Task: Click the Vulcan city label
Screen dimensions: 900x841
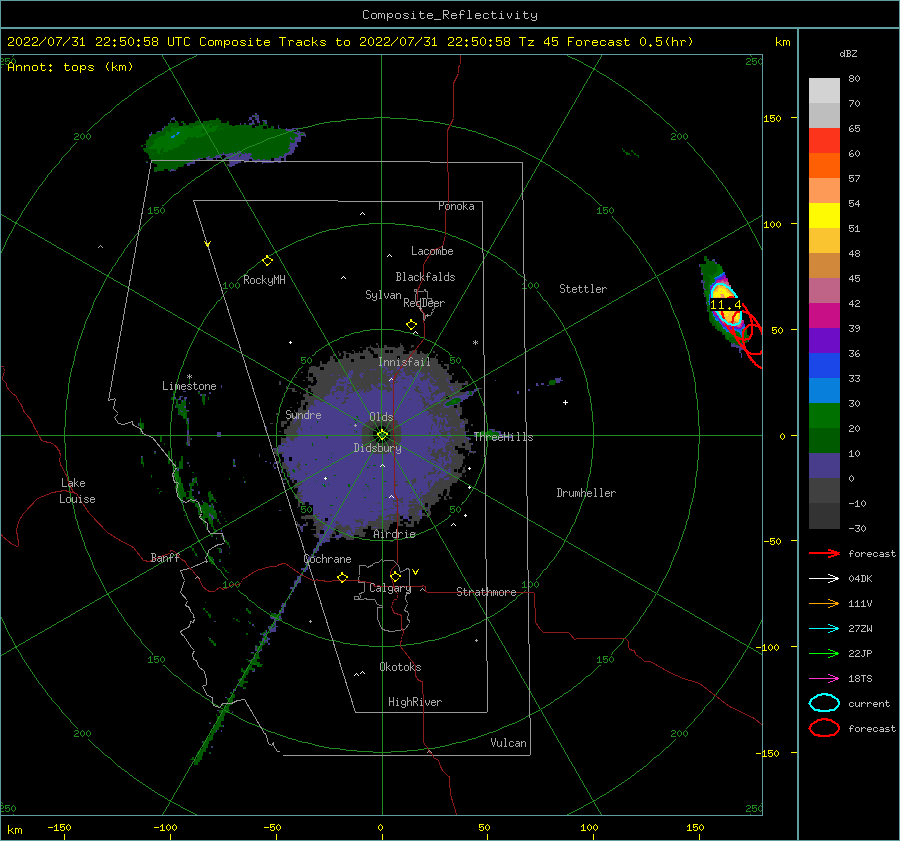Action: click(508, 743)
